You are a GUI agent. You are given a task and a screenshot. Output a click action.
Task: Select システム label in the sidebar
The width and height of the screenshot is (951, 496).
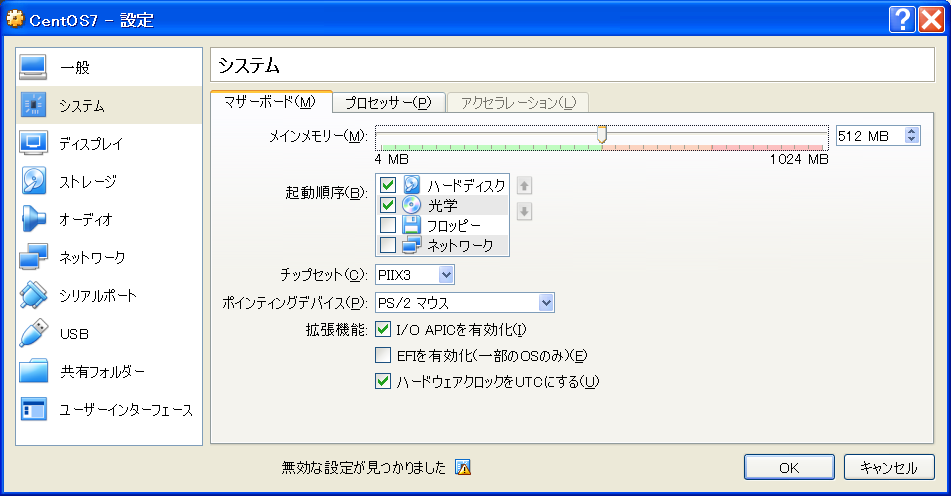pos(82,106)
